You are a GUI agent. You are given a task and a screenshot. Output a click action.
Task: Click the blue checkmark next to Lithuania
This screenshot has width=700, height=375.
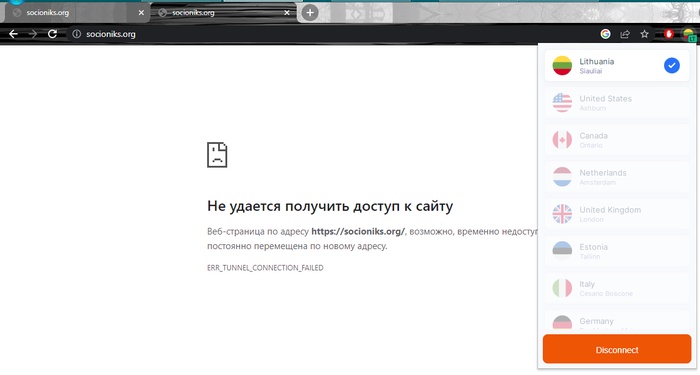tap(671, 66)
